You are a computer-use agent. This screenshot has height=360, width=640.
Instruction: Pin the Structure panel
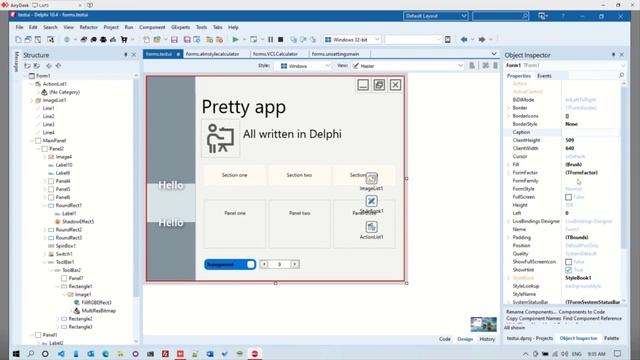(x=126, y=55)
